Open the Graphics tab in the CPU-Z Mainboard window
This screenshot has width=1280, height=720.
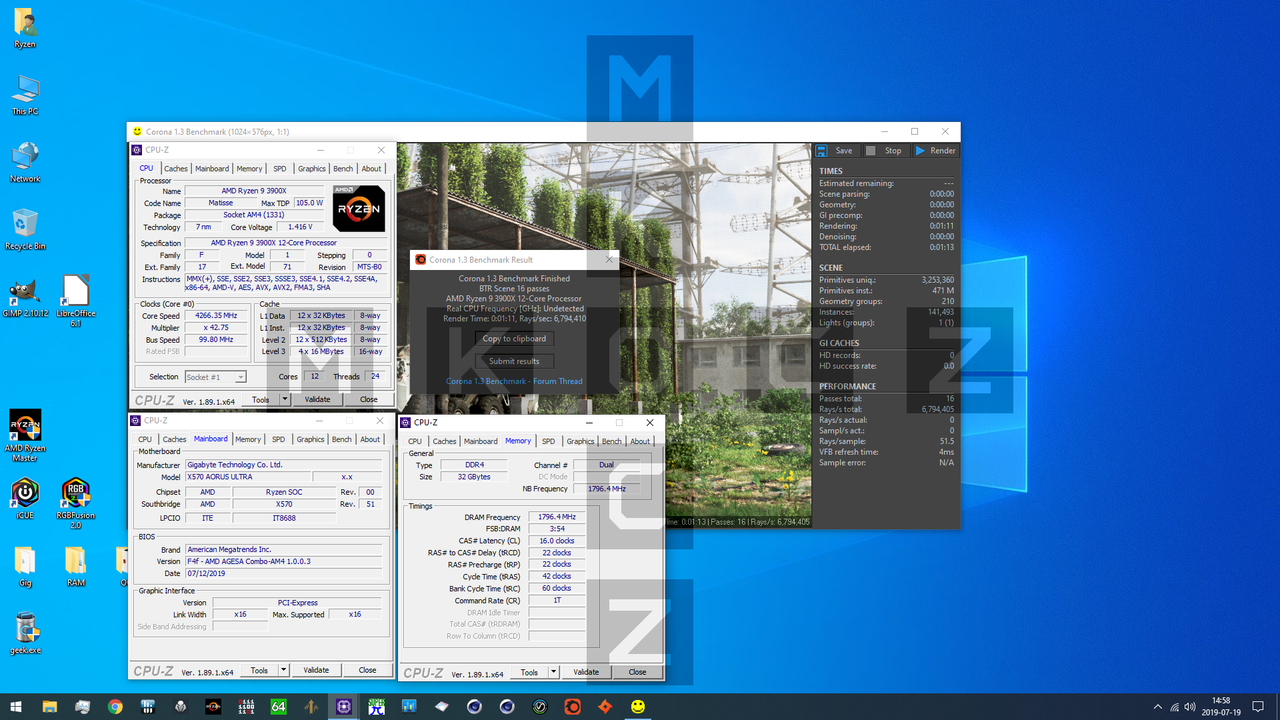tap(310, 439)
